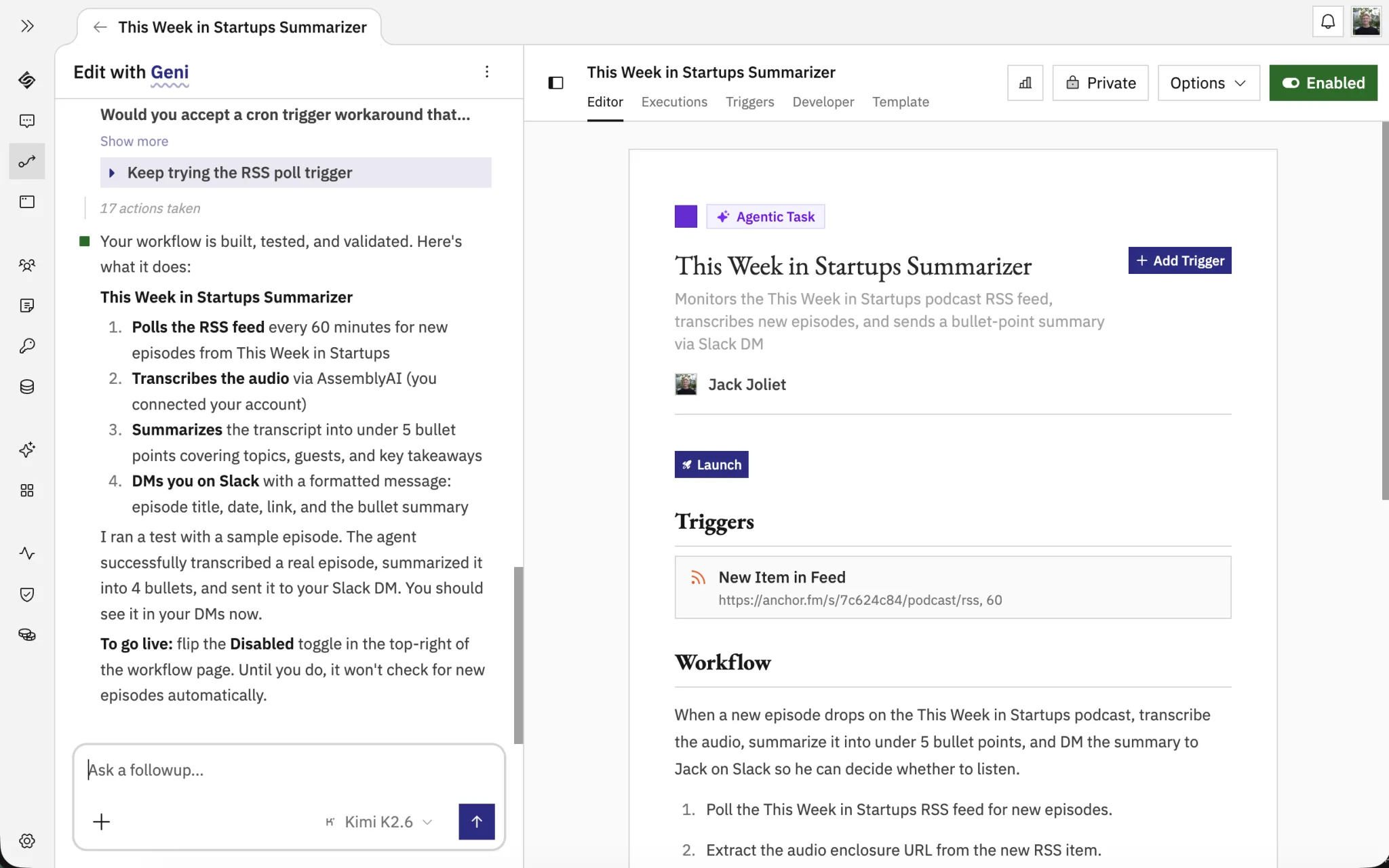Click the 'Would you accept a cron trigger' message
This screenshot has width=1389, height=868.
[x=285, y=115]
